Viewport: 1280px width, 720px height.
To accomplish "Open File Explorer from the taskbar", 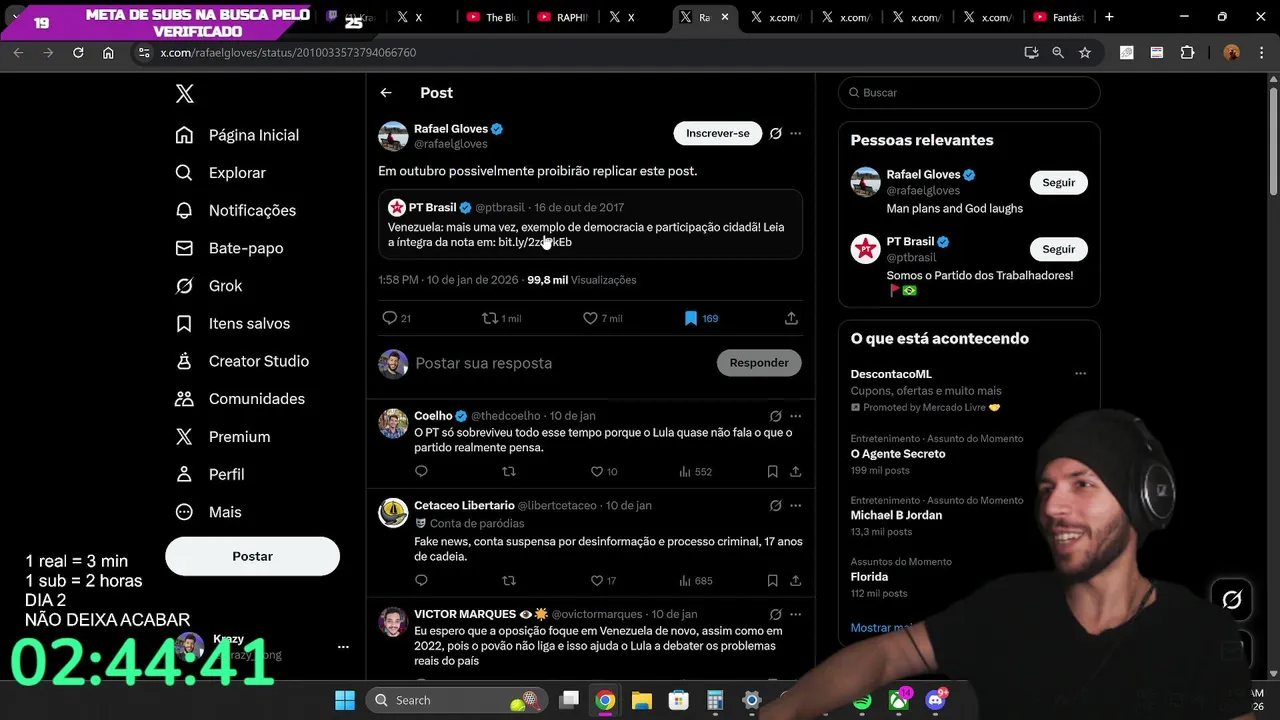I will click(x=642, y=700).
